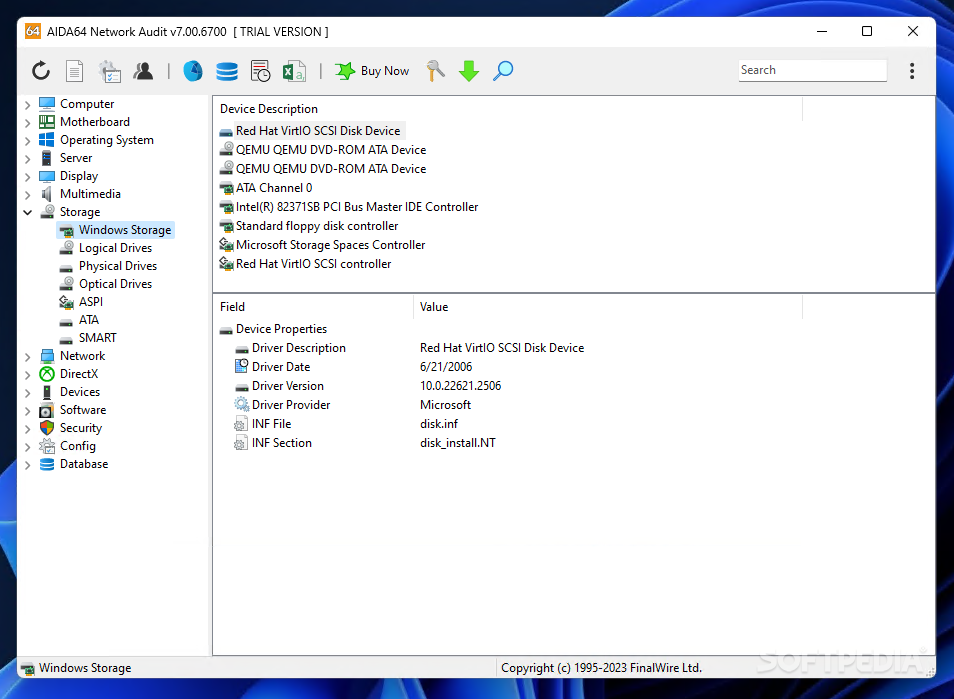
Task: Click the Software icon in tree
Action: (47, 410)
